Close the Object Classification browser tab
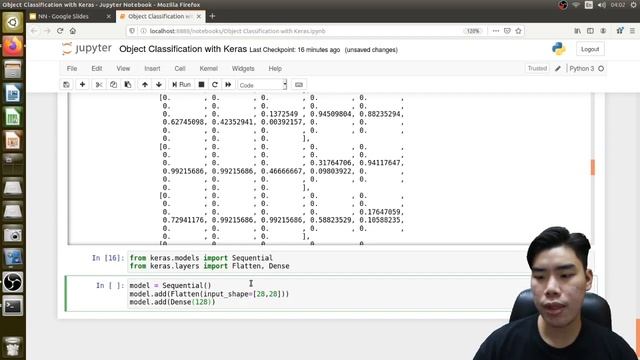The image size is (640, 360). 199,16
